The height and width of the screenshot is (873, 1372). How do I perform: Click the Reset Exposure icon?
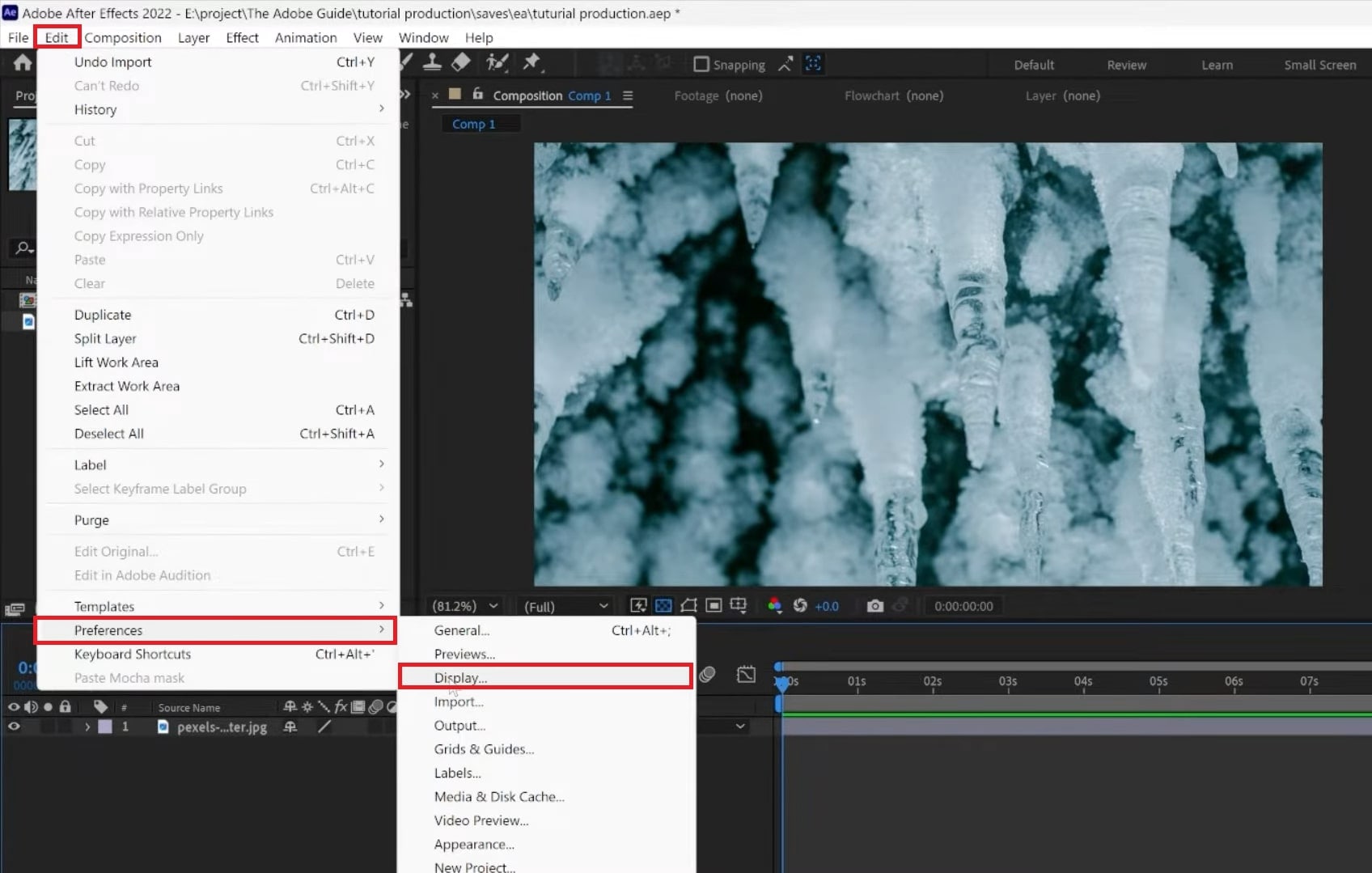[x=800, y=606]
